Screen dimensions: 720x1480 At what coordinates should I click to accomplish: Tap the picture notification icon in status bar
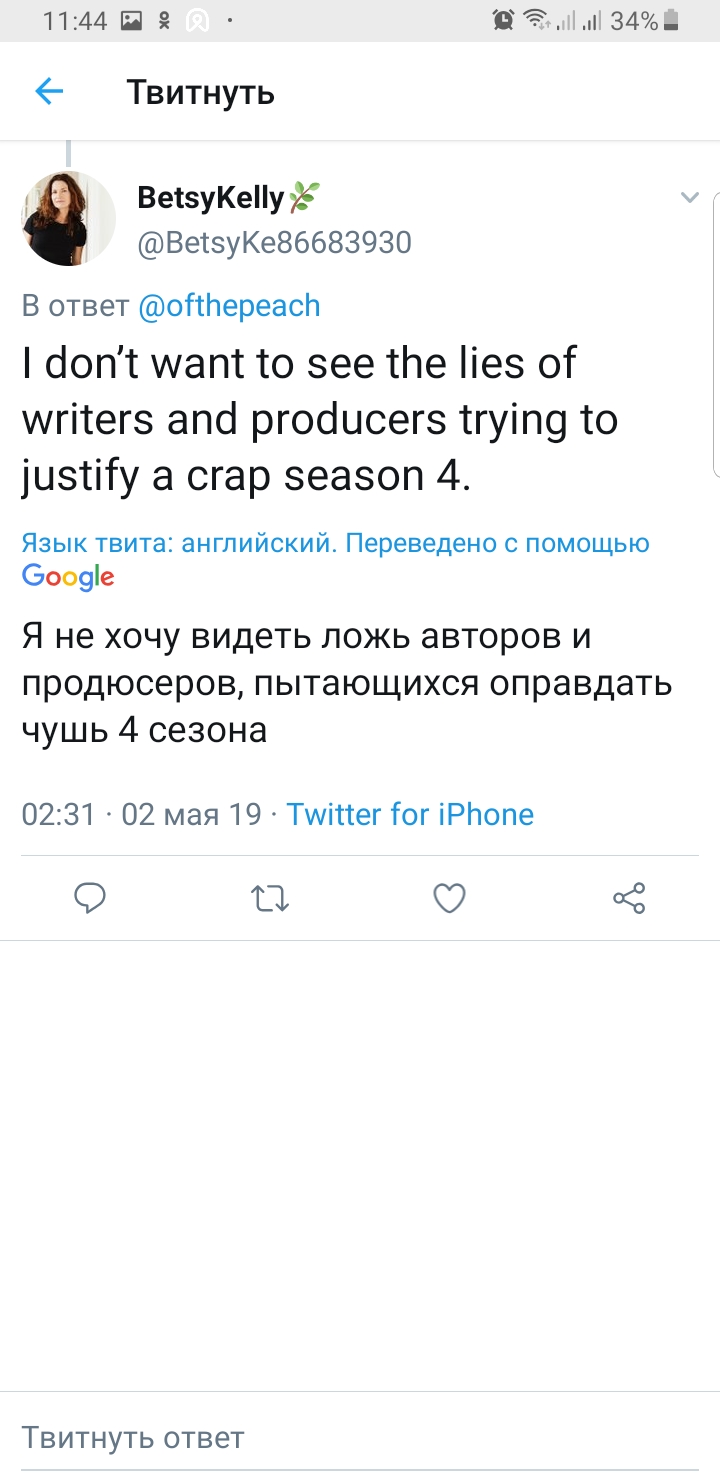pos(131,20)
